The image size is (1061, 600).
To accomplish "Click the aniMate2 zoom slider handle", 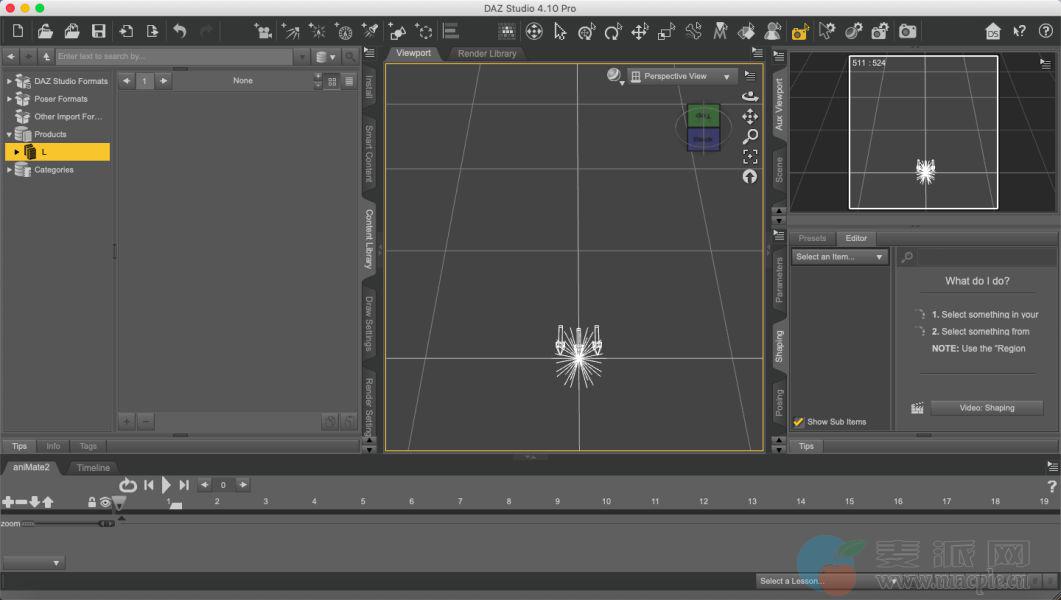I will click(x=105, y=523).
